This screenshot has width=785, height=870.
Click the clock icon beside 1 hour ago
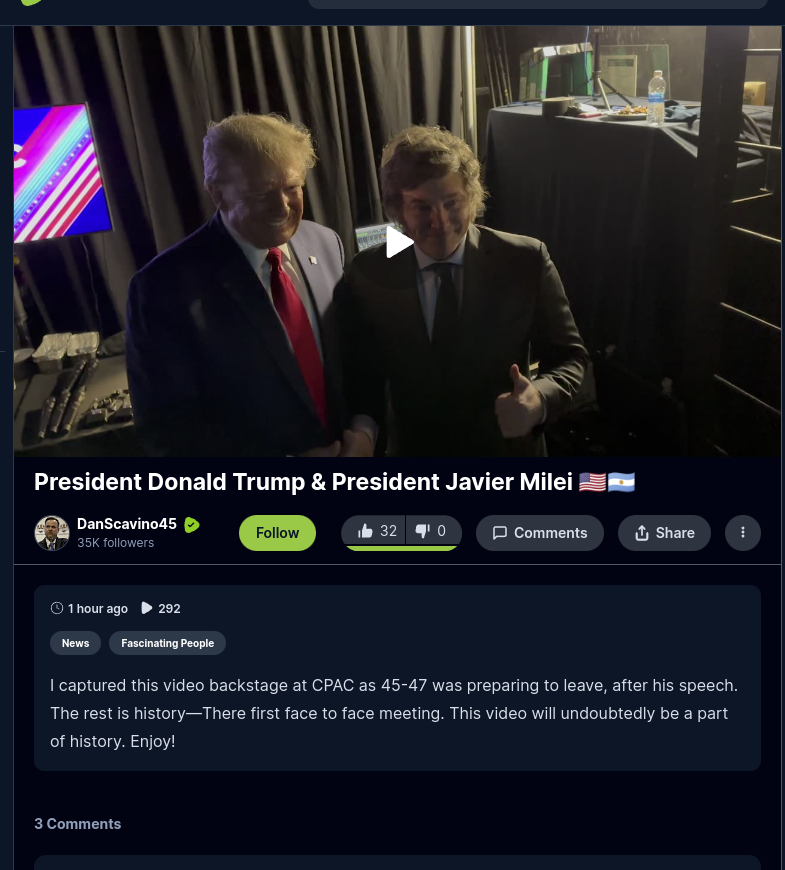(57, 608)
